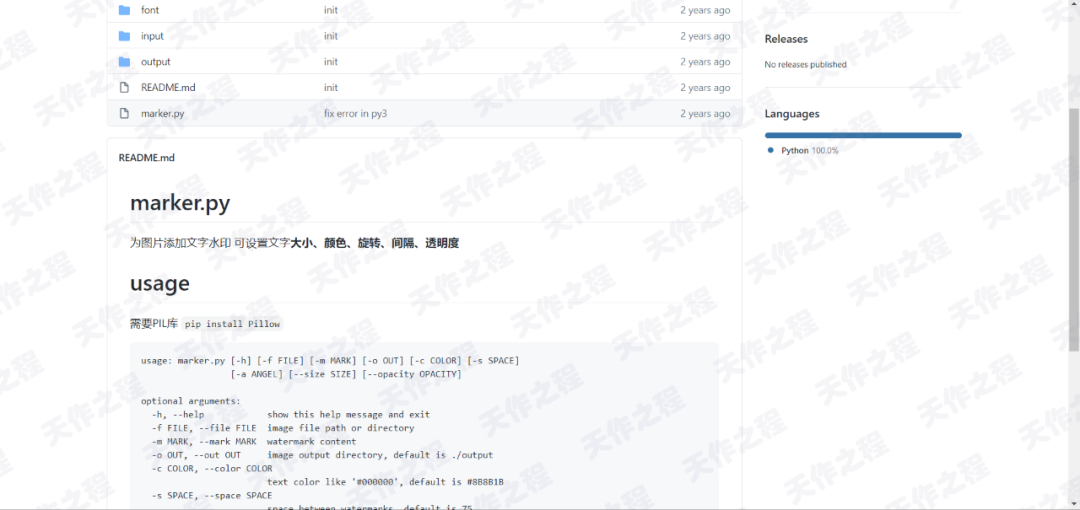Click the README.md header above the readme
This screenshot has width=1080, height=510.
coord(147,158)
